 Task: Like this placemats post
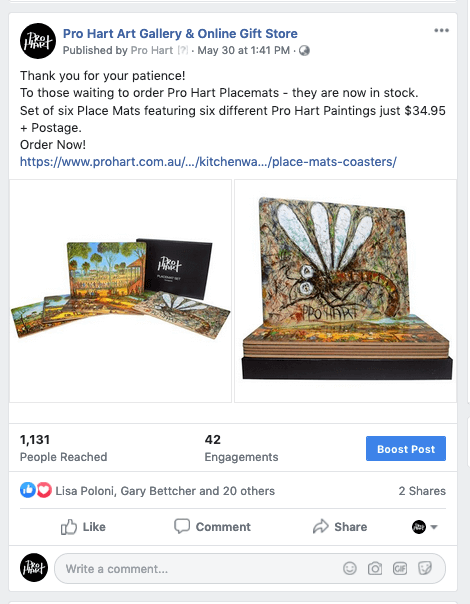(x=83, y=527)
